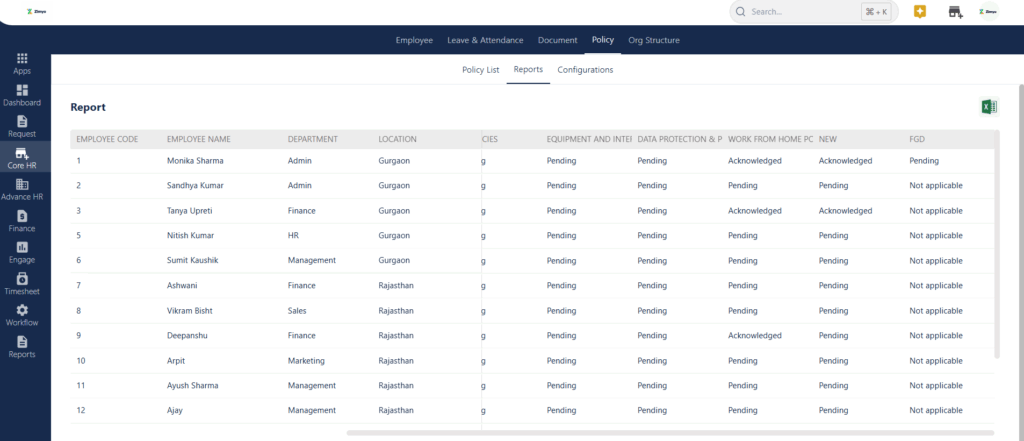This screenshot has width=1024, height=441.
Task: Click the DEPARTMENT column header
Action: click(x=313, y=139)
